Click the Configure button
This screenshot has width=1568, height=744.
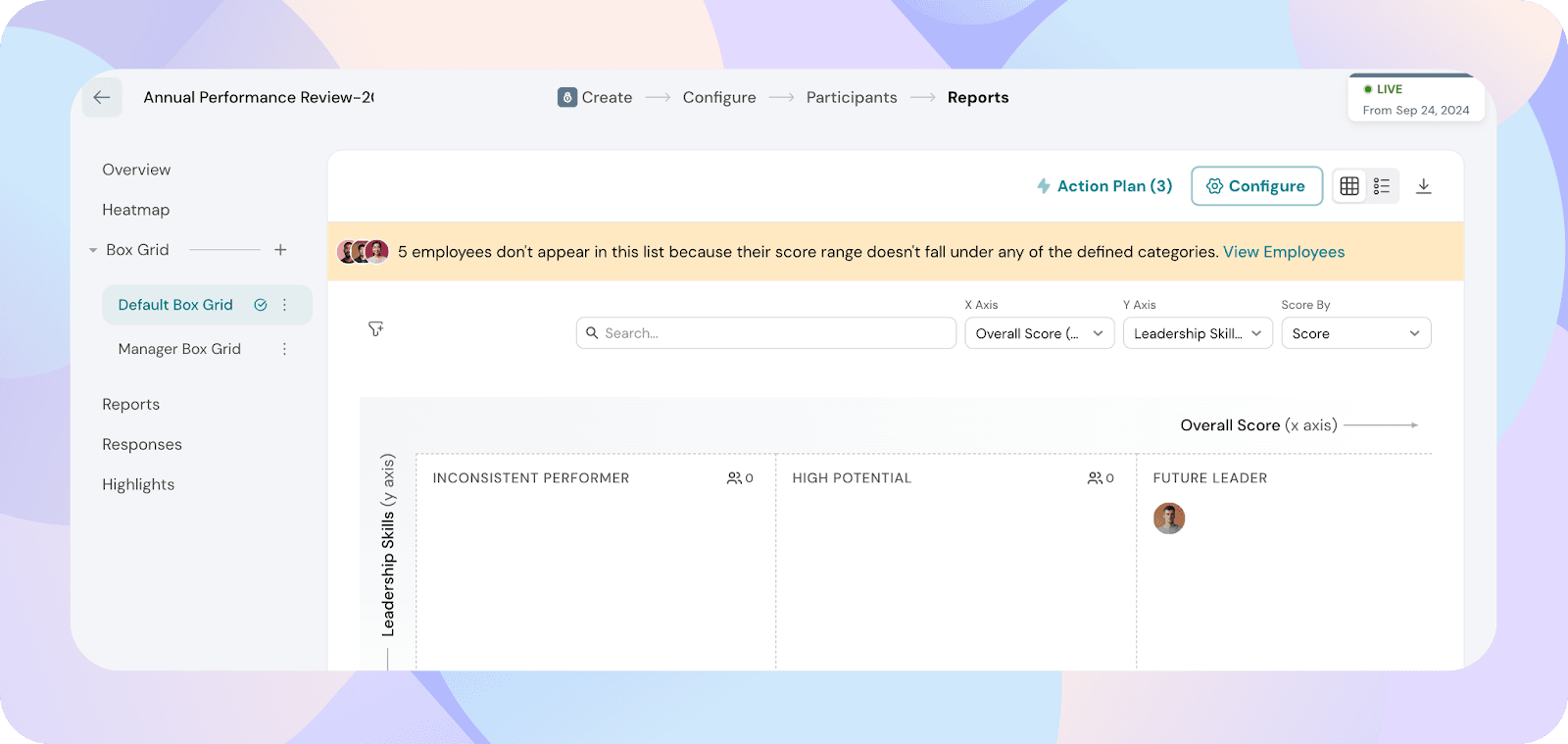tap(1256, 186)
